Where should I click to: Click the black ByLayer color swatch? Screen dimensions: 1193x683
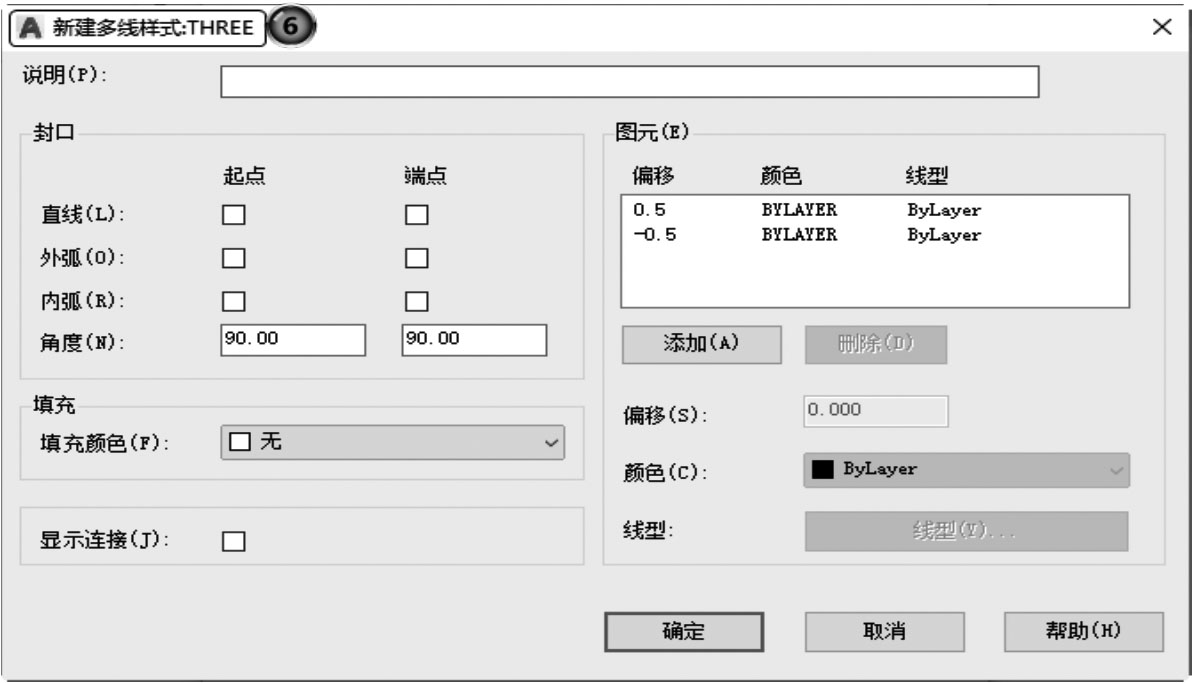(822, 470)
